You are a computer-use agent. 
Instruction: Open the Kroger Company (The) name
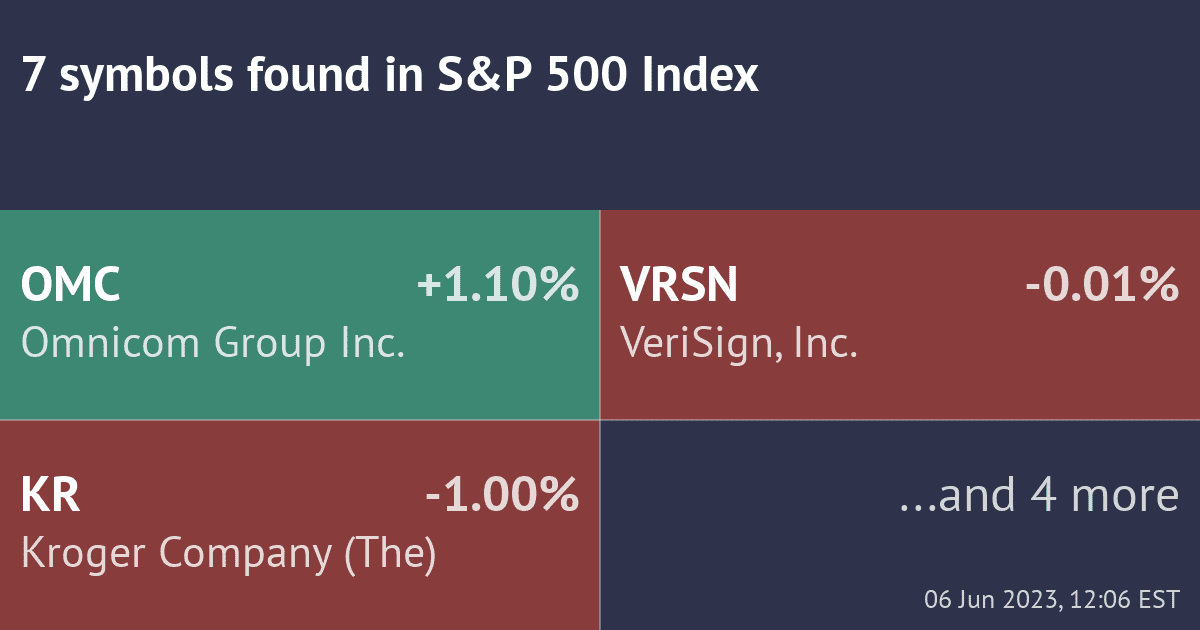(228, 555)
